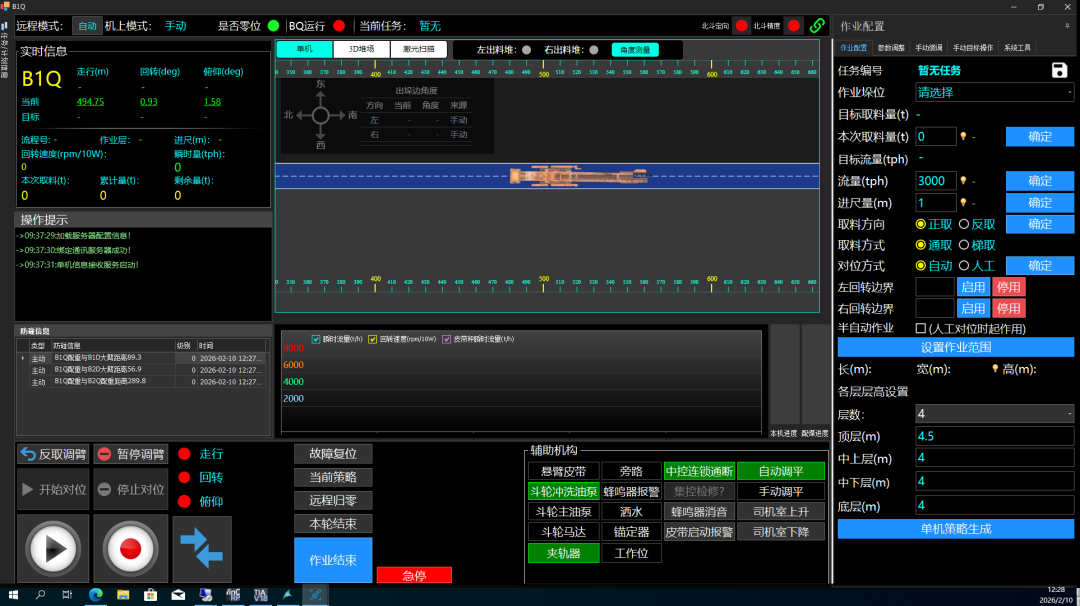1080x606 pixels.
Task: Click the 流量(tph) input field showing 3000
Action: click(x=935, y=181)
